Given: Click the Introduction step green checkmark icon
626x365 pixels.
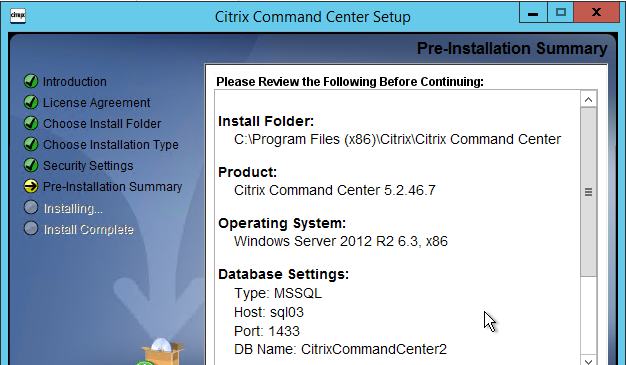Looking at the screenshot, I should coord(31,81).
